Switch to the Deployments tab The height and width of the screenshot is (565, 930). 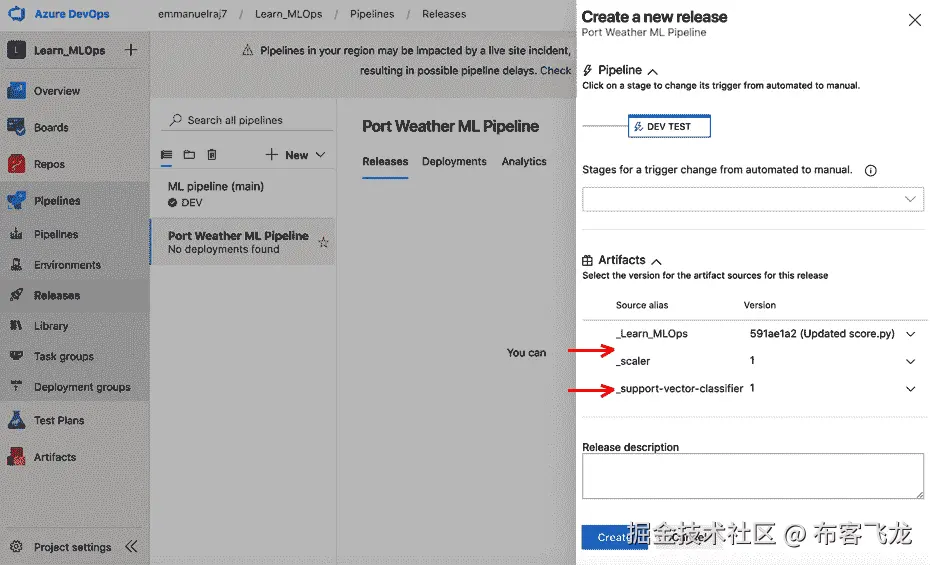pyautogui.click(x=454, y=161)
